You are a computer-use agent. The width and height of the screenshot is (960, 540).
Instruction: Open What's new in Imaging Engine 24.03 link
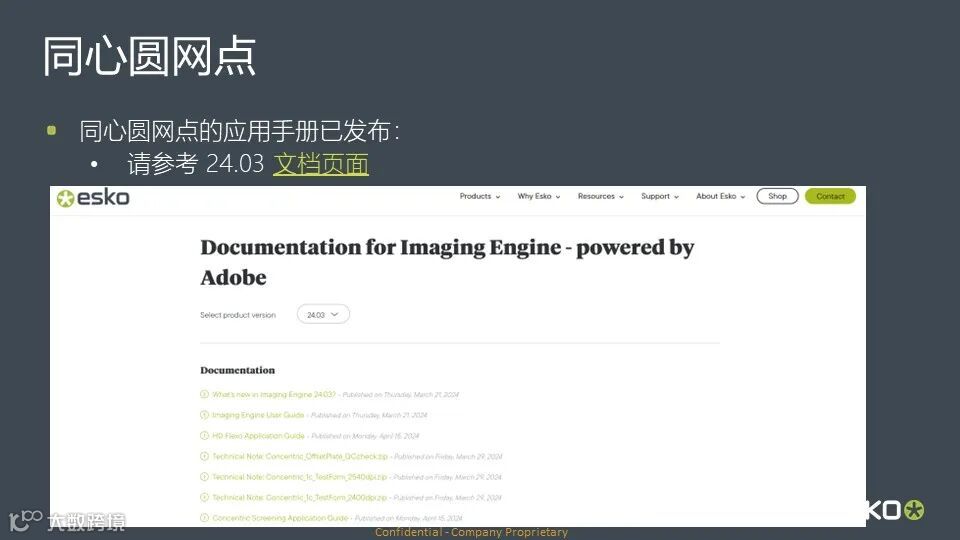274,395
